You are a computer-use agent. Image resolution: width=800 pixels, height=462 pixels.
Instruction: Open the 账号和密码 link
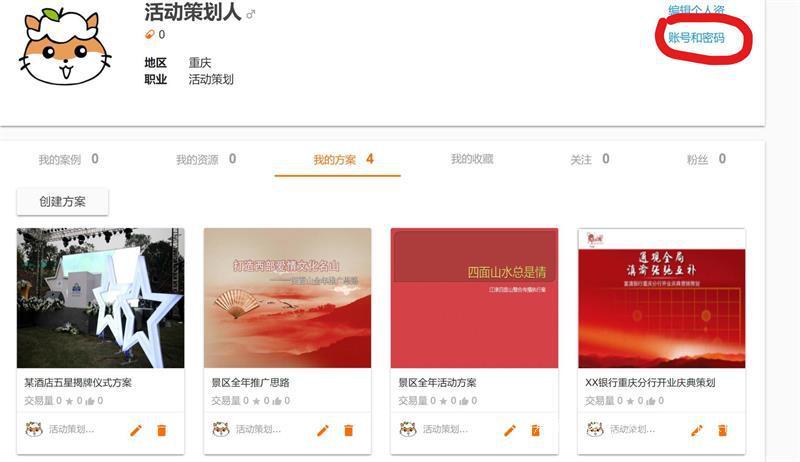(x=696, y=37)
